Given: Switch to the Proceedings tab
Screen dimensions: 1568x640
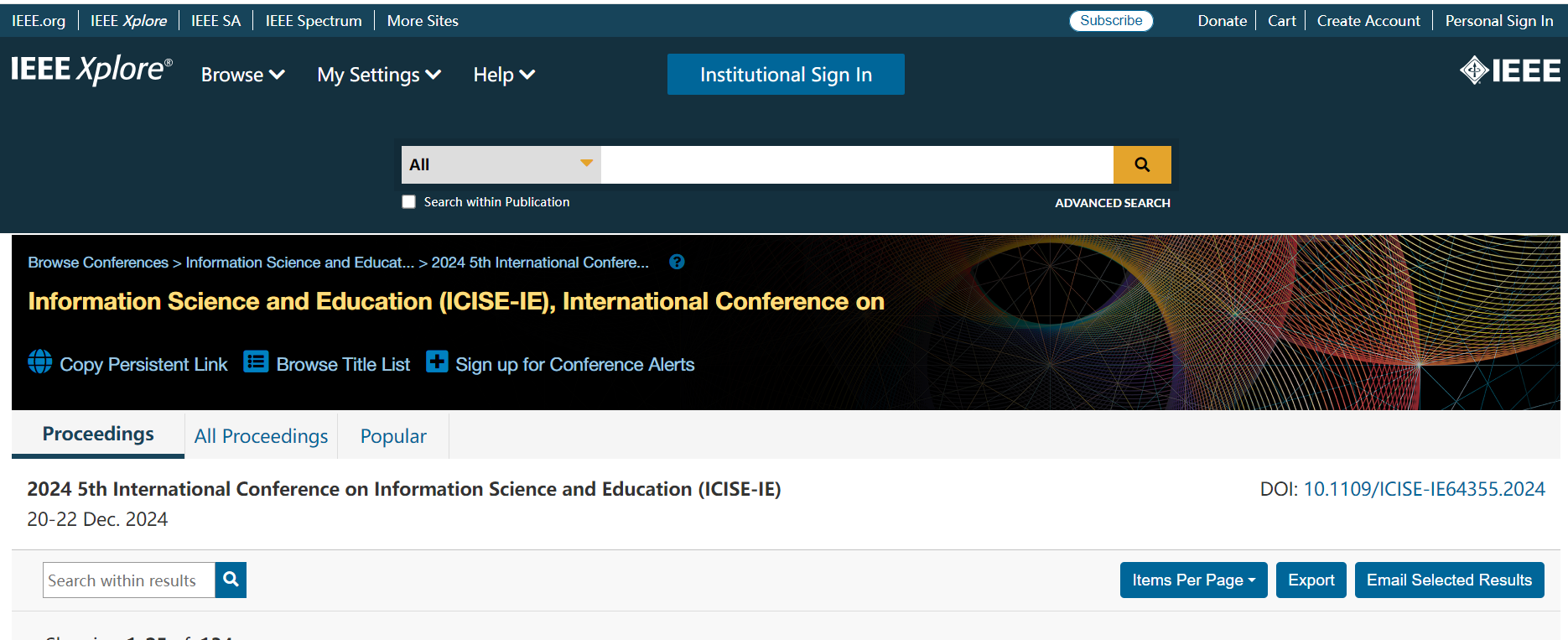Looking at the screenshot, I should coord(98,434).
